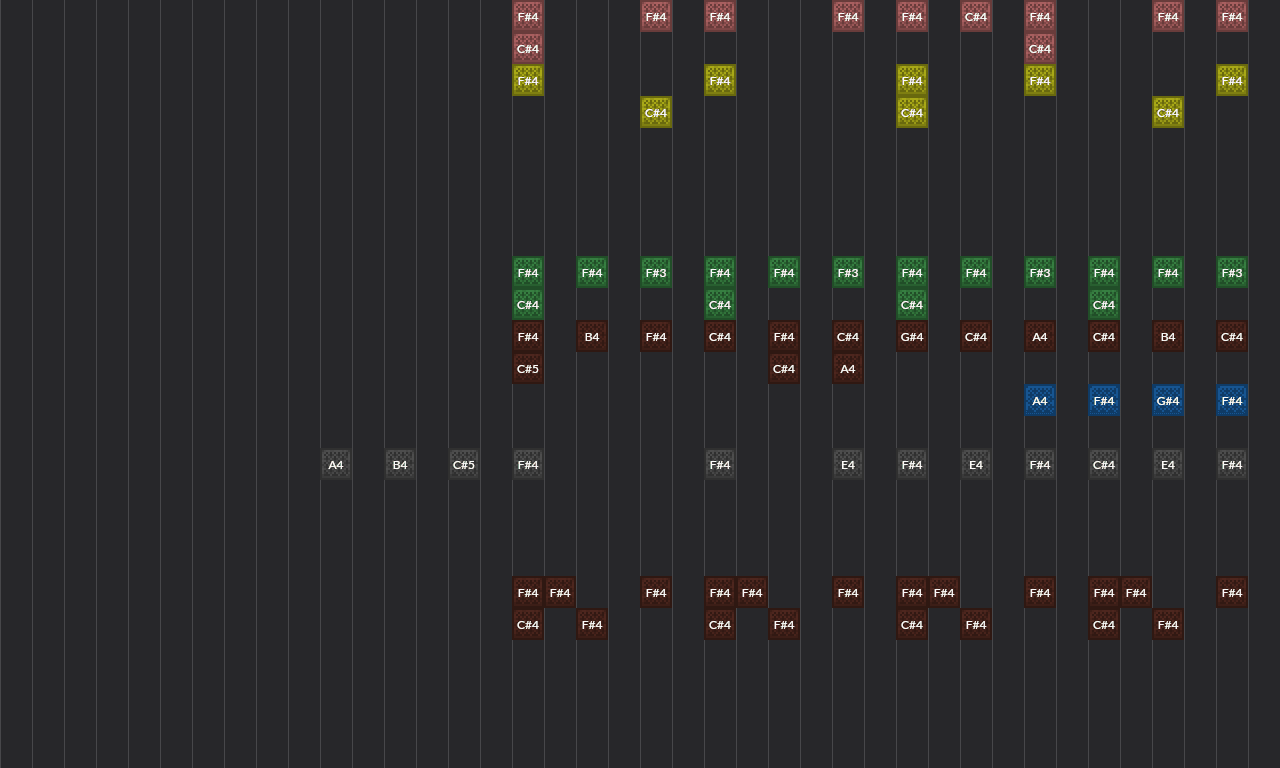Select the dark brown C#5 note block

coord(528,369)
